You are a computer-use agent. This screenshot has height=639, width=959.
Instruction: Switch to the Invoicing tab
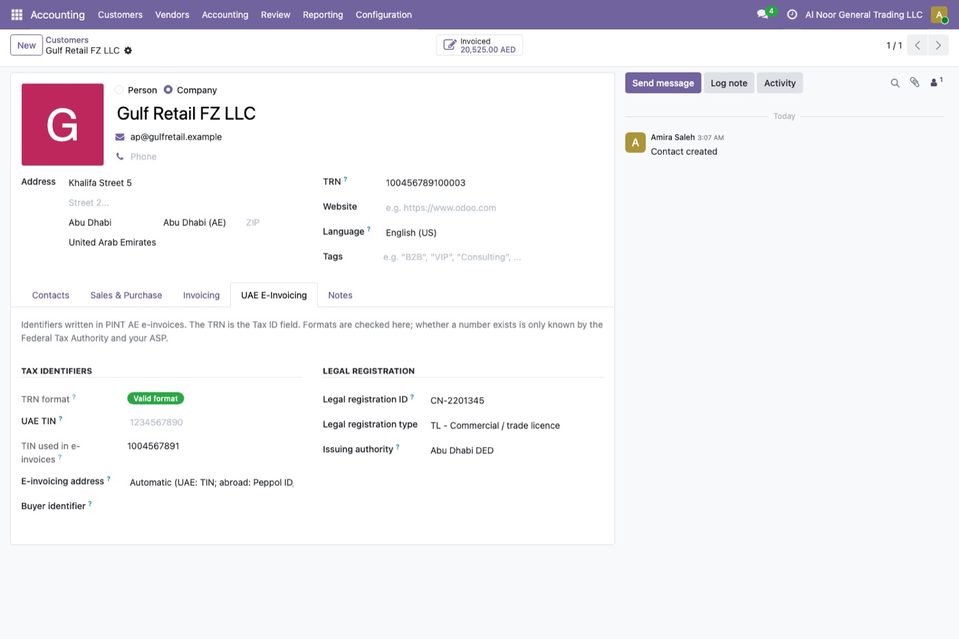pos(201,295)
